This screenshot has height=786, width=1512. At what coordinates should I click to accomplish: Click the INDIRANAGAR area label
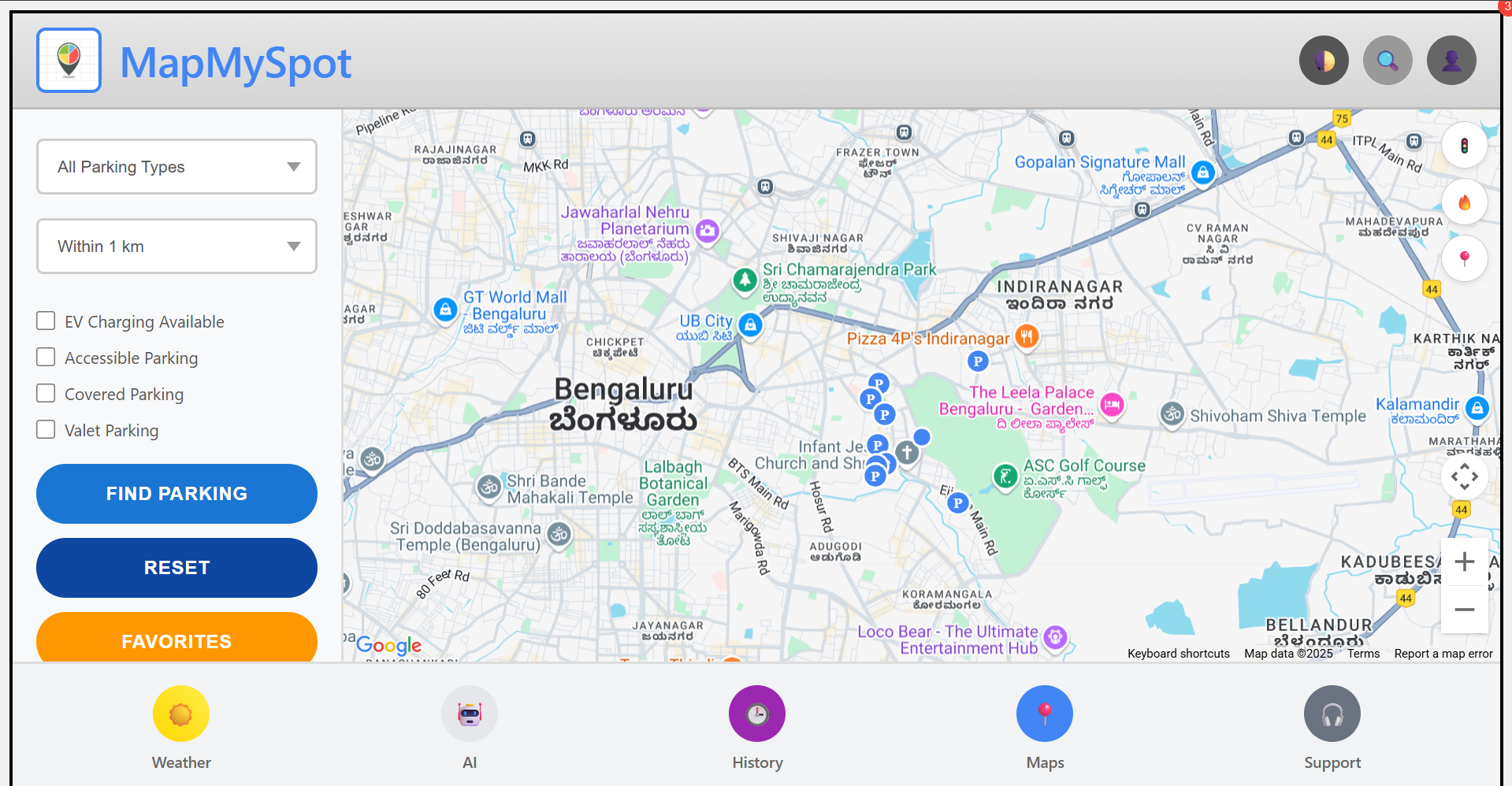[x=1060, y=295]
